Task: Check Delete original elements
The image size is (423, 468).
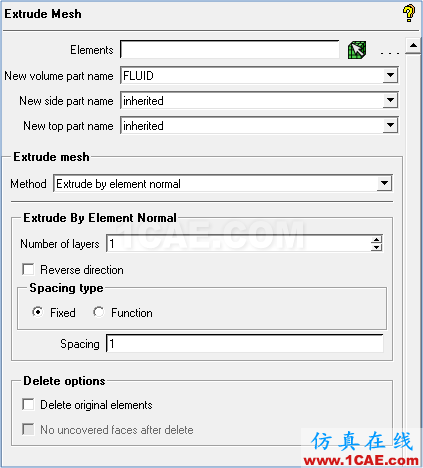Action: click(x=28, y=404)
